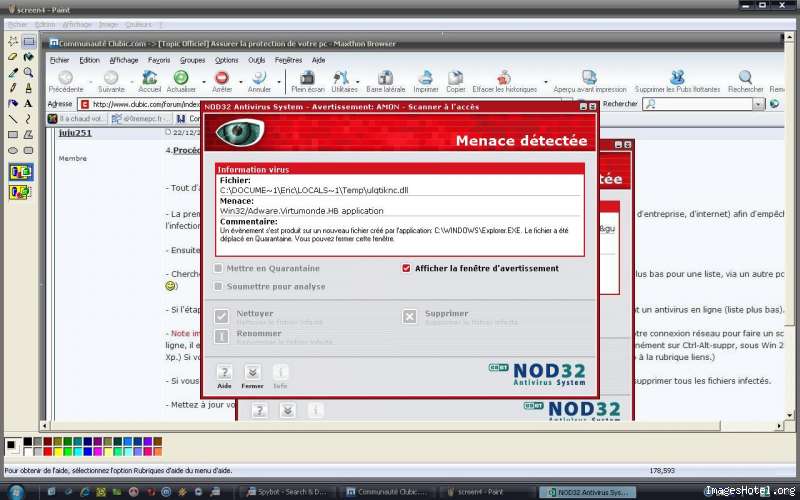Open Paint's Image menu
800x500 pixels.
coord(108,24)
